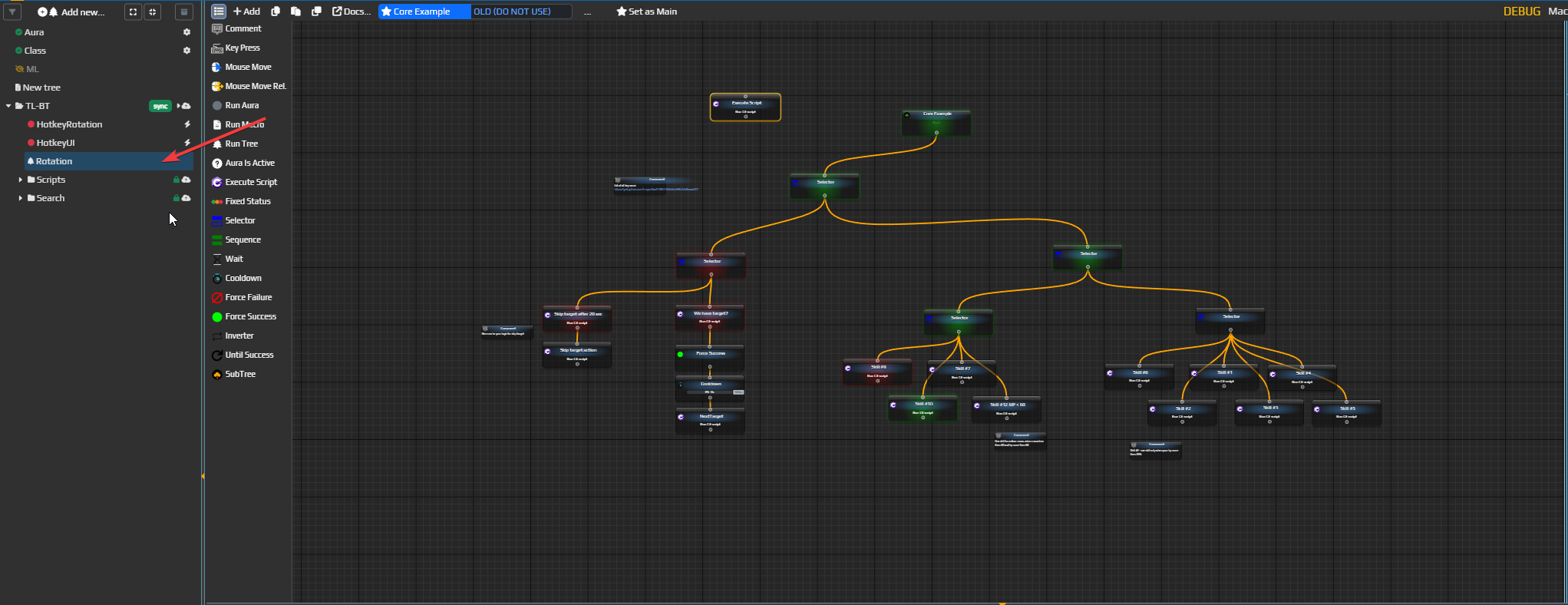
Task: Open the gear settings for Aura
Action: pyautogui.click(x=187, y=32)
